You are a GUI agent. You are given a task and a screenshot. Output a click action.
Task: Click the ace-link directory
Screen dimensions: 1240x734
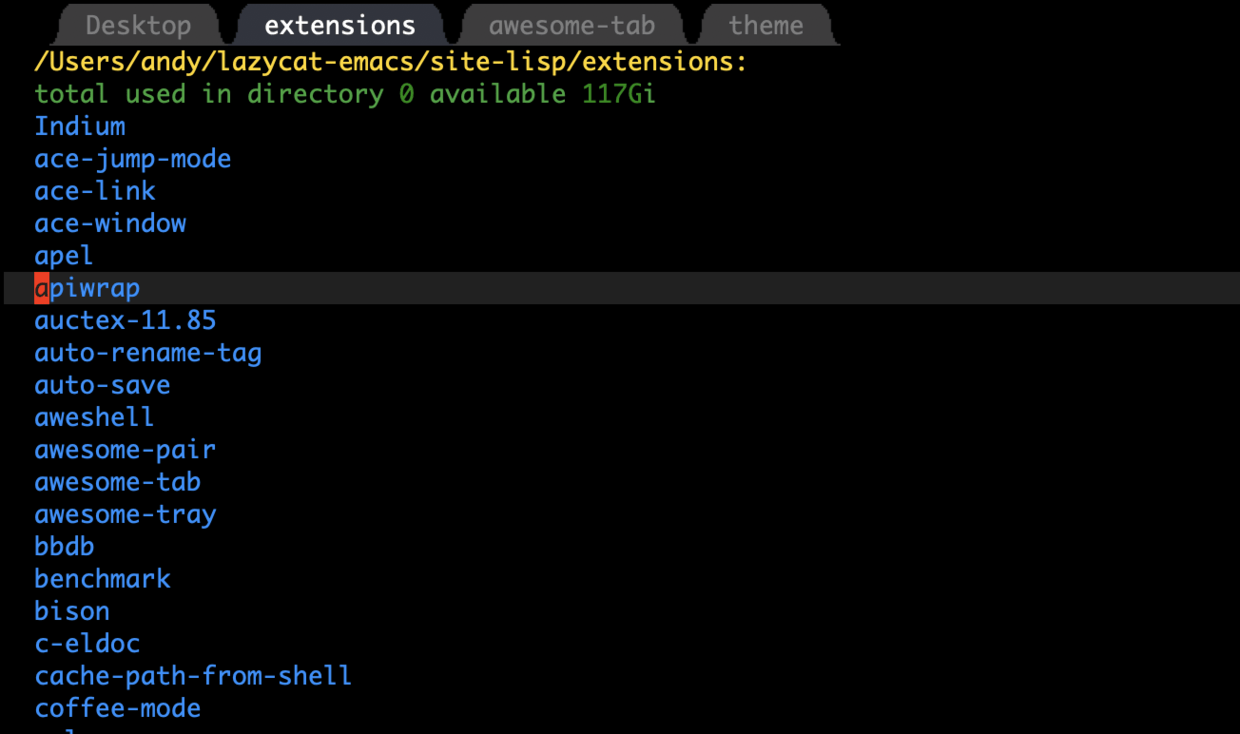95,191
